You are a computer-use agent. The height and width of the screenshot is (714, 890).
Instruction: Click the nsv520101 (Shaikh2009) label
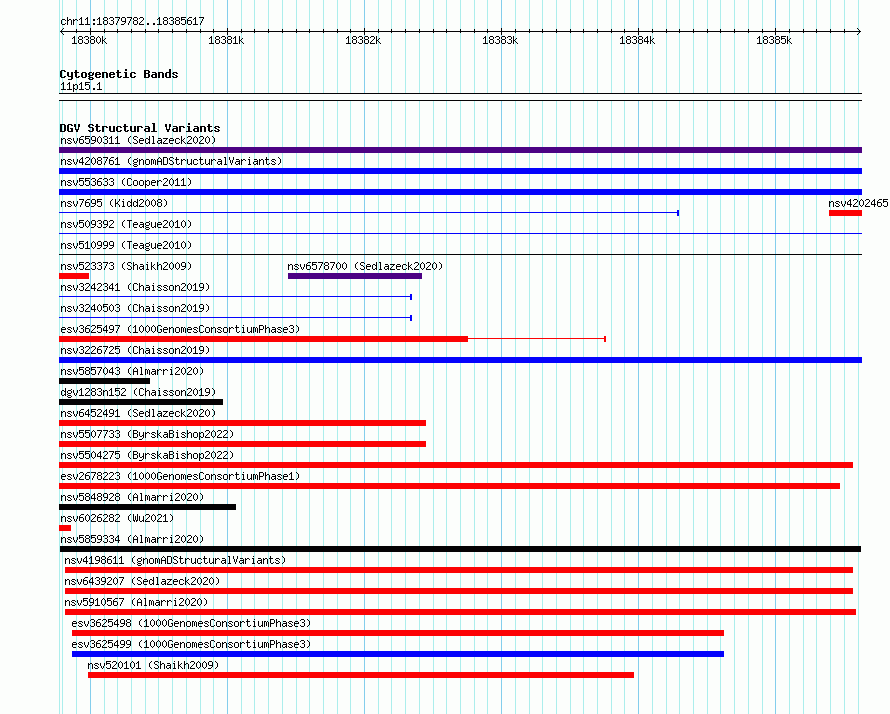coord(153,665)
